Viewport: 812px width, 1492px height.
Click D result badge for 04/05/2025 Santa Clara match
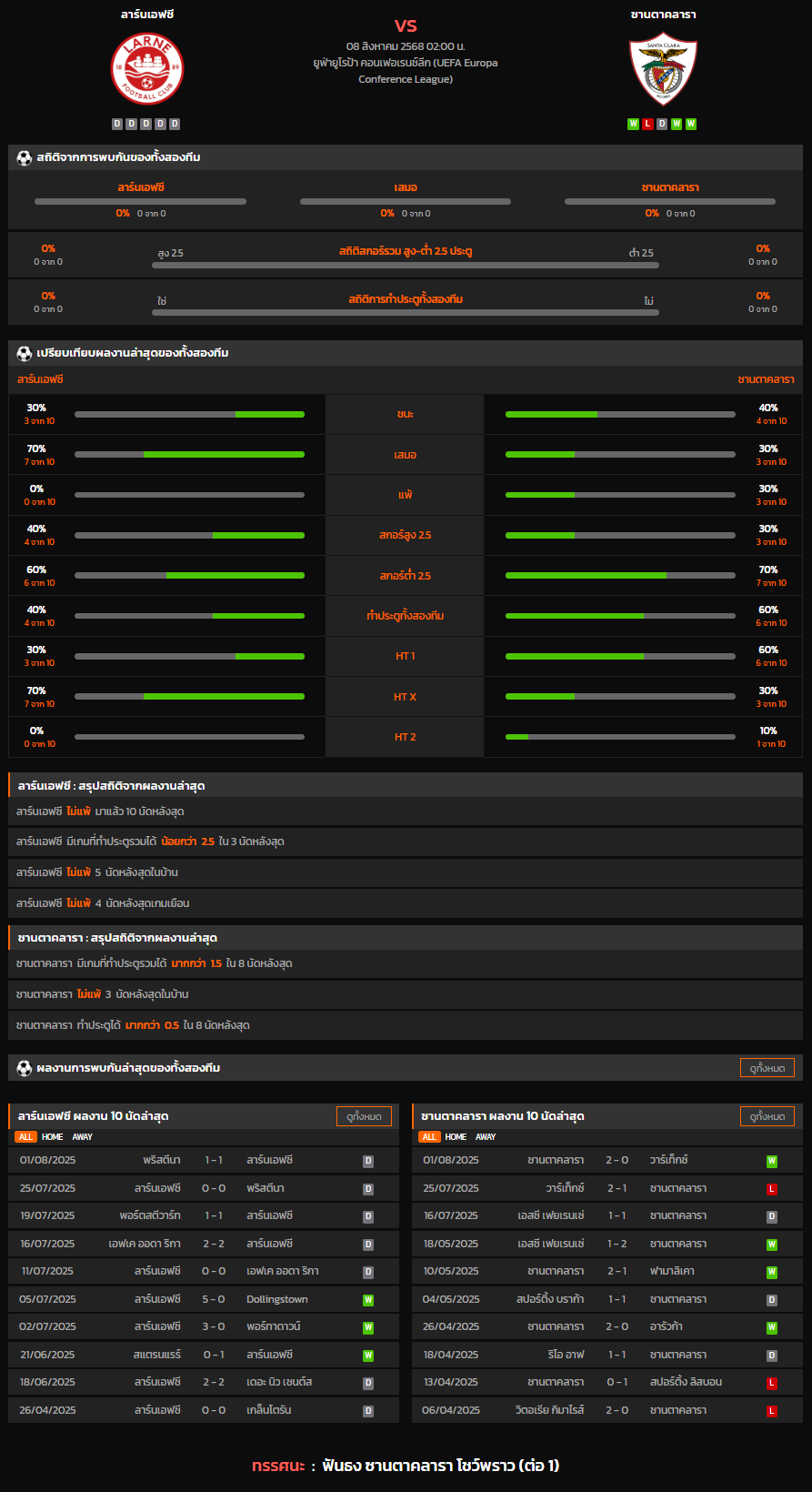(x=772, y=1300)
